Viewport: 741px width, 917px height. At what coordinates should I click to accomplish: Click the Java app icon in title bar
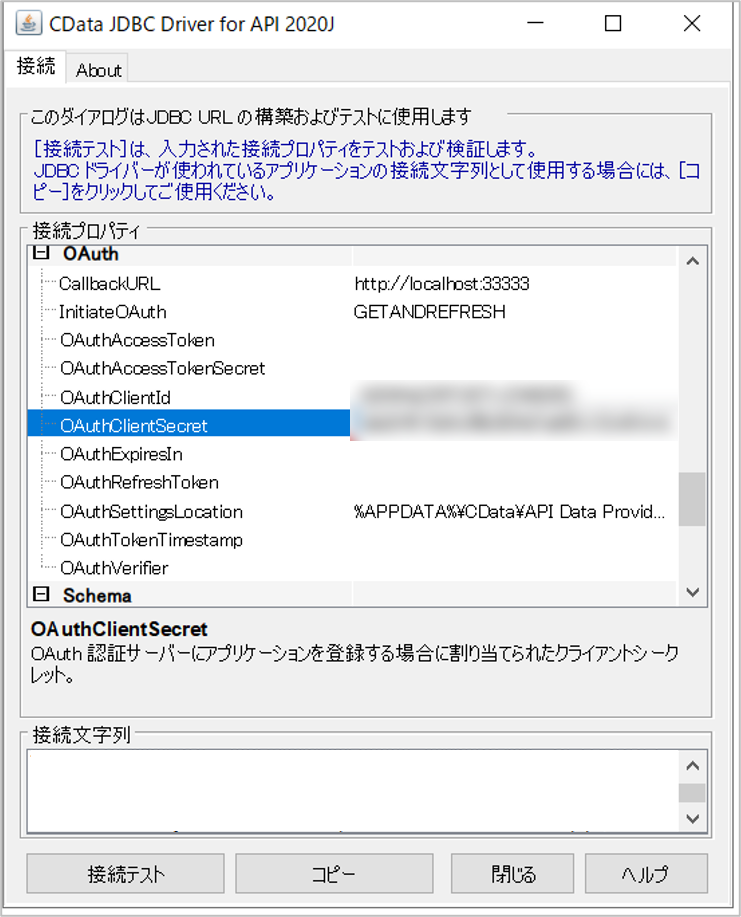click(x=28, y=23)
